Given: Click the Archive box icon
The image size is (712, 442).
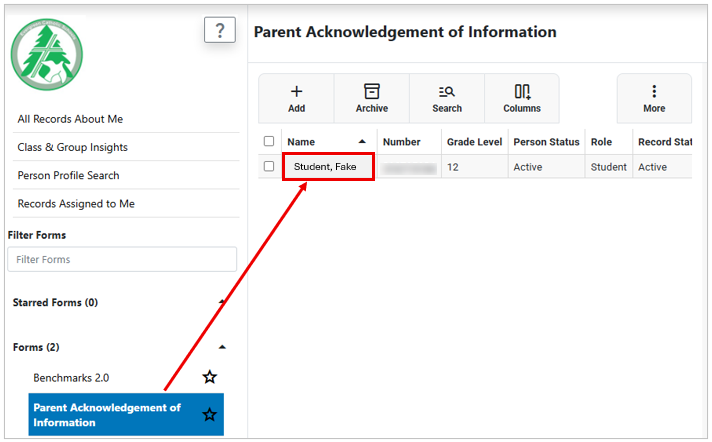Looking at the screenshot, I should tap(372, 91).
